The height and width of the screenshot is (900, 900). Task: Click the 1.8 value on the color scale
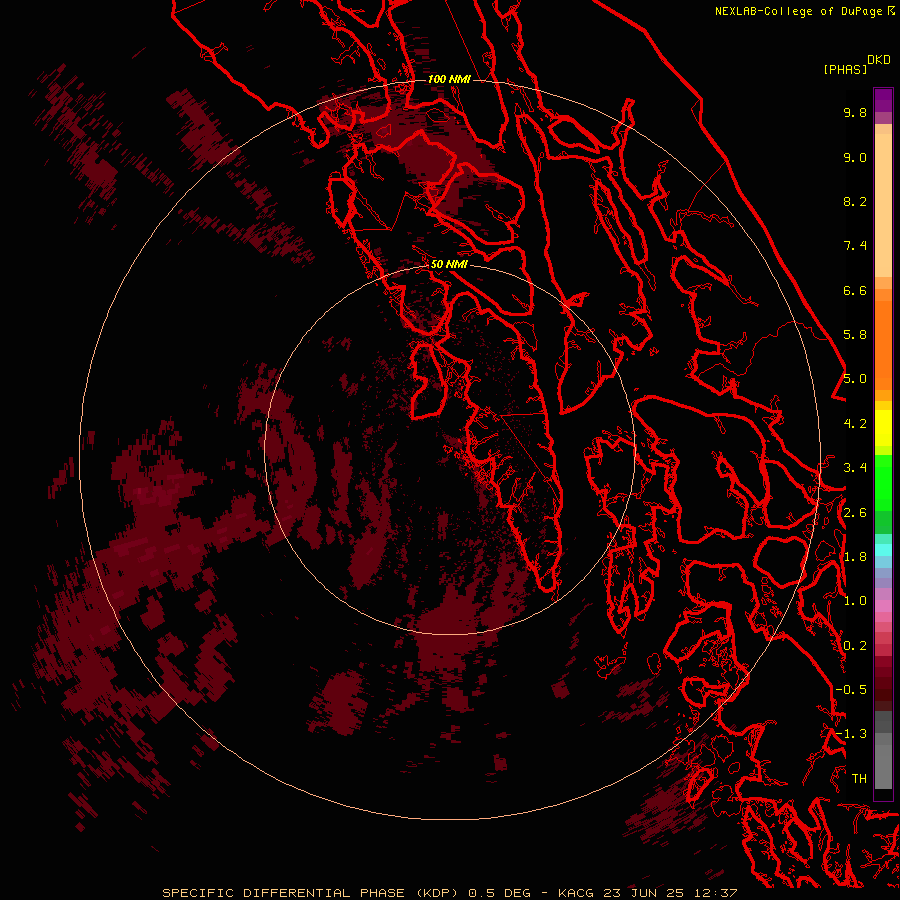point(855,557)
